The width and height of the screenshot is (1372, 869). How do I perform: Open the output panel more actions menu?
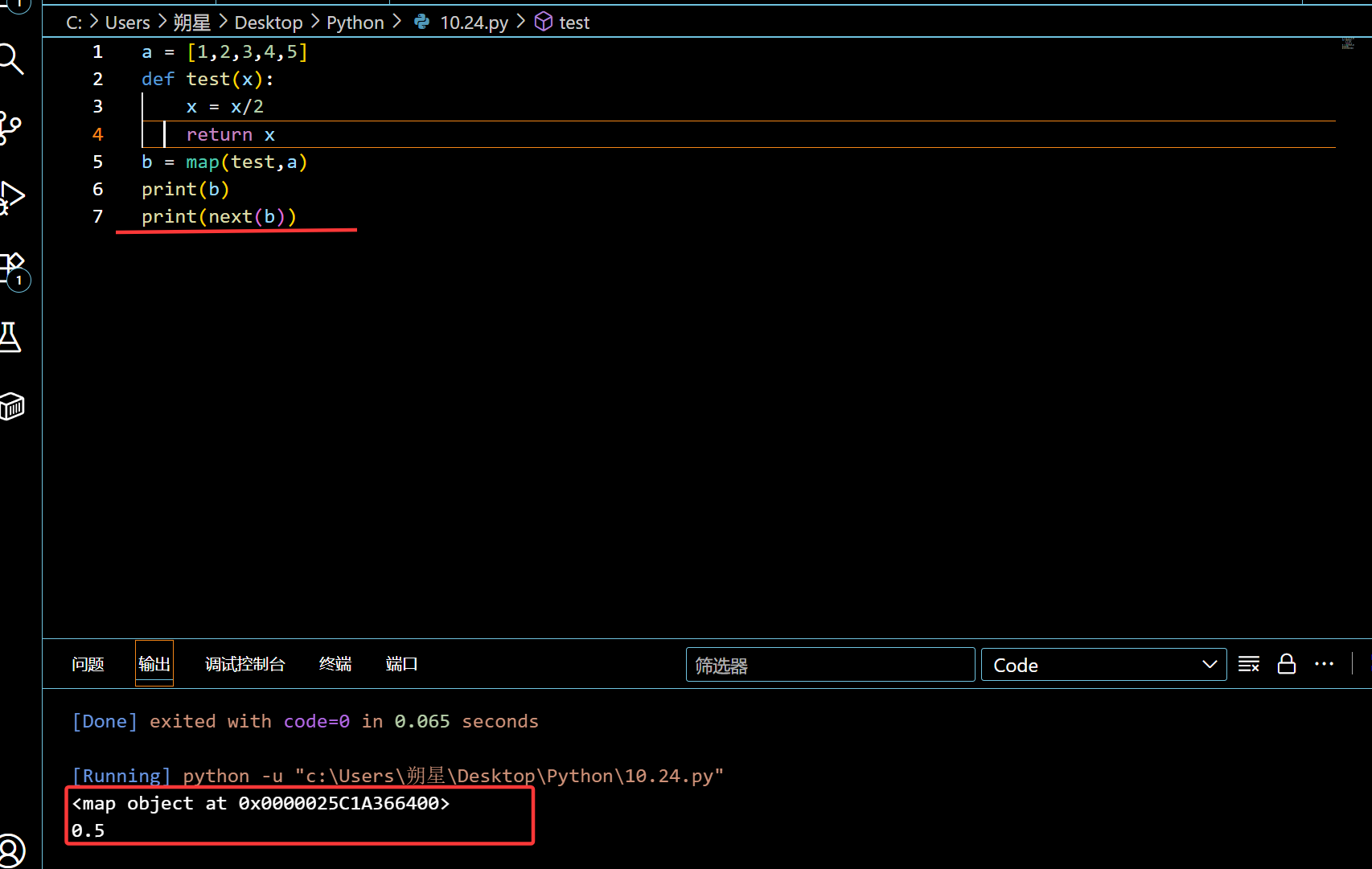[1324, 664]
